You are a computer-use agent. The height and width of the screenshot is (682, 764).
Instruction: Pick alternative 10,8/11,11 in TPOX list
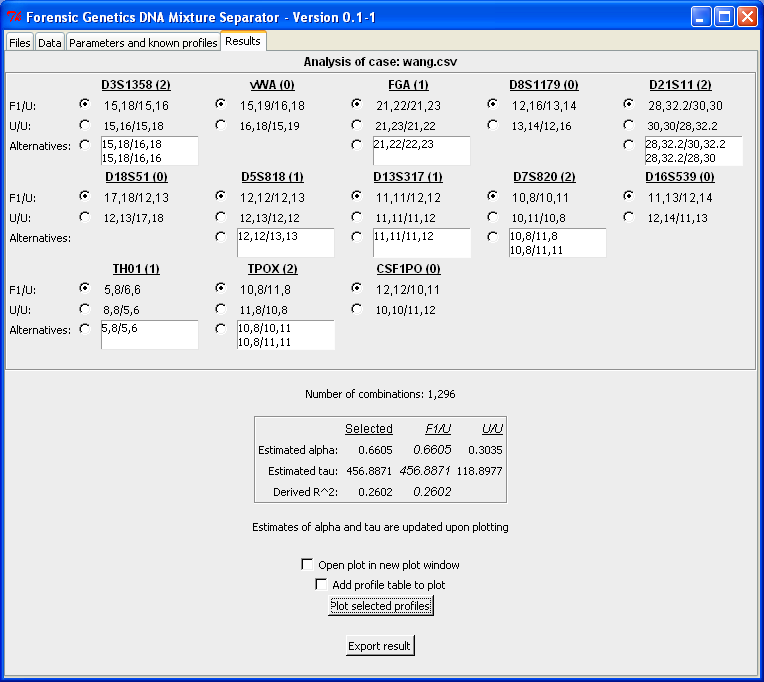pos(264,342)
